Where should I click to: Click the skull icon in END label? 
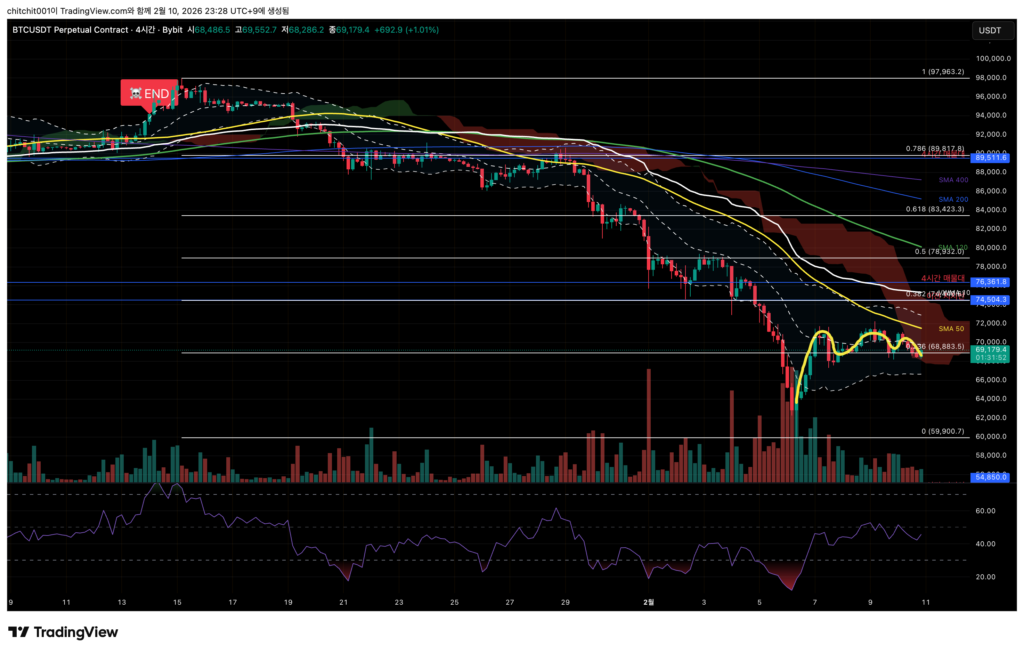click(x=132, y=93)
